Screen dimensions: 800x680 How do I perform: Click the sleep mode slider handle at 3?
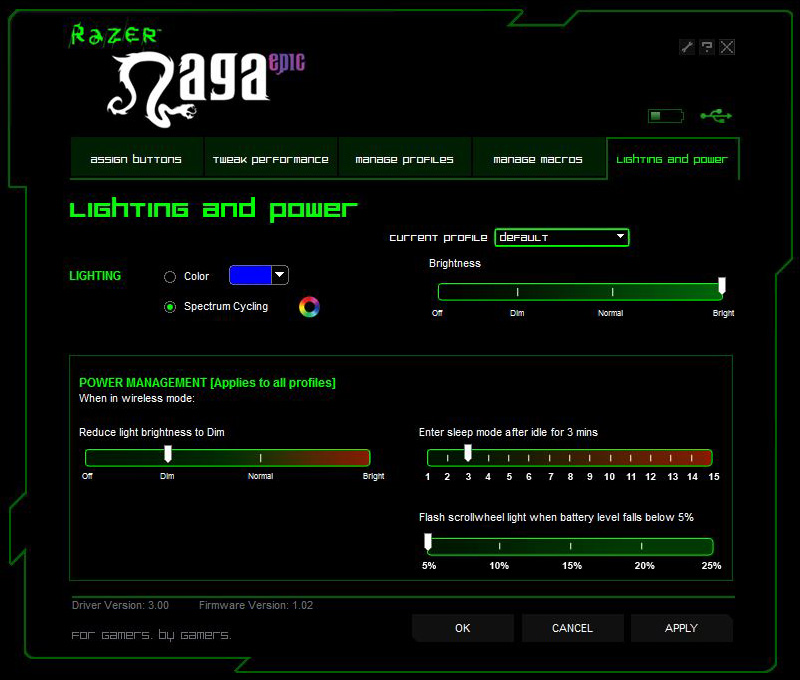pos(468,452)
